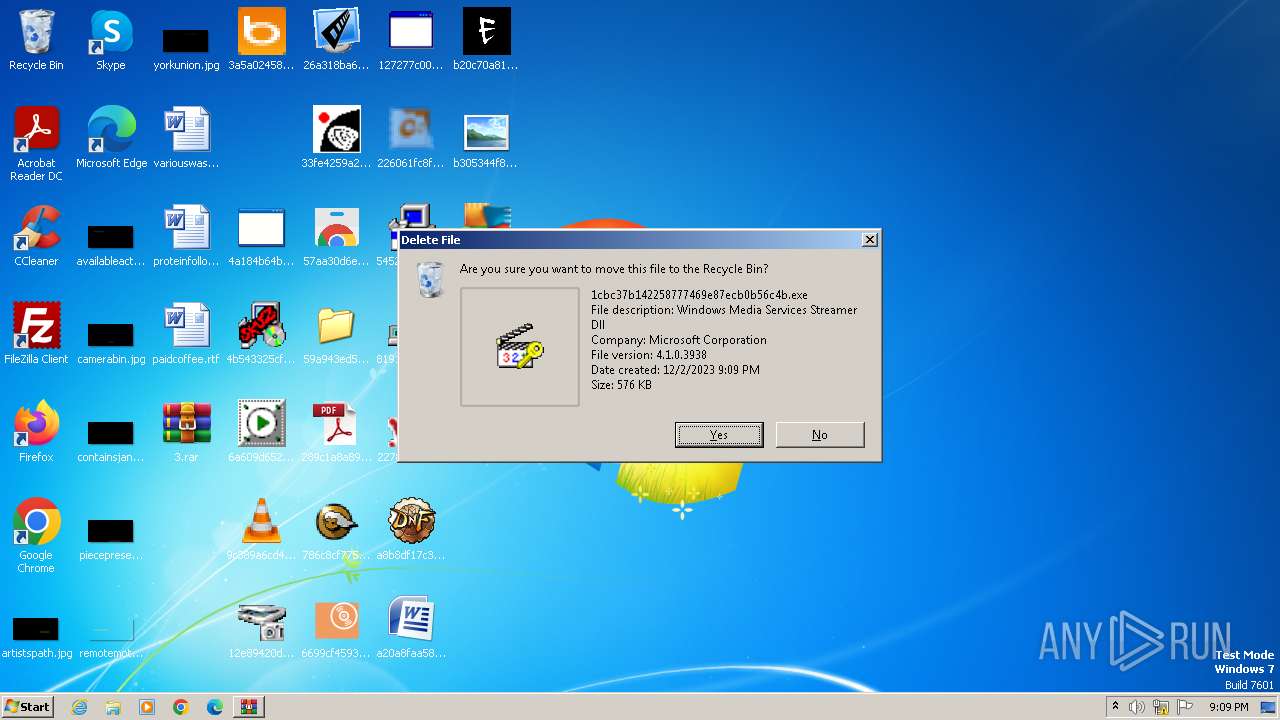Viewport: 1280px width, 720px height.
Task: Select yorkunion.jpg desktop file
Action: click(x=186, y=47)
